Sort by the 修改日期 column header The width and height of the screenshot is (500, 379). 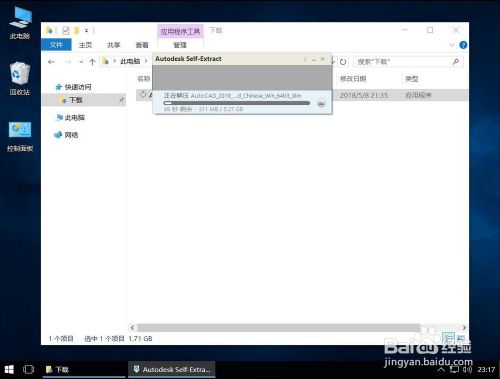pyautogui.click(x=353, y=79)
